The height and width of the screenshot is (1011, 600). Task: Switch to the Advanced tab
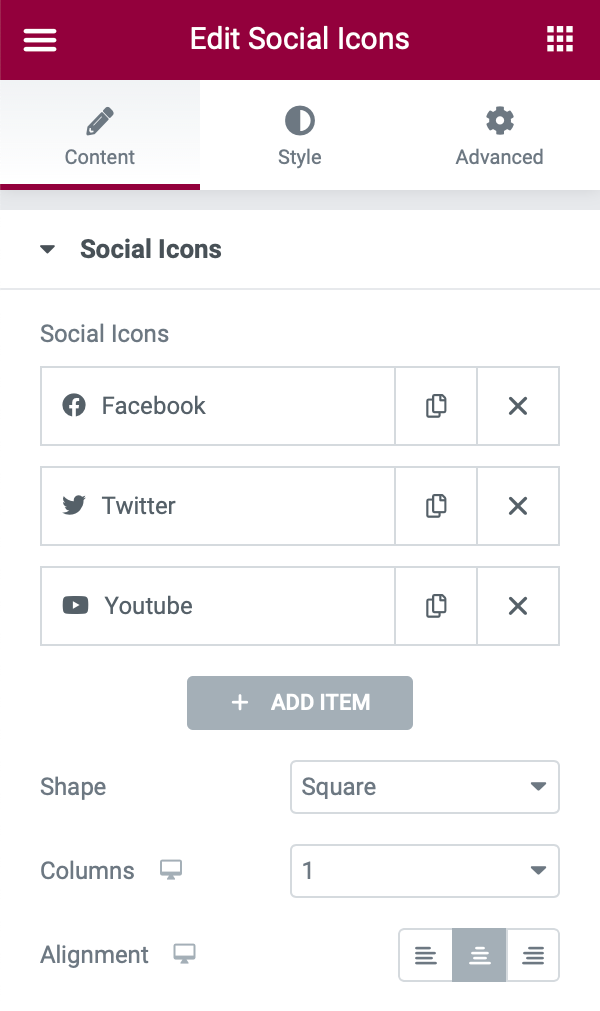[499, 136]
